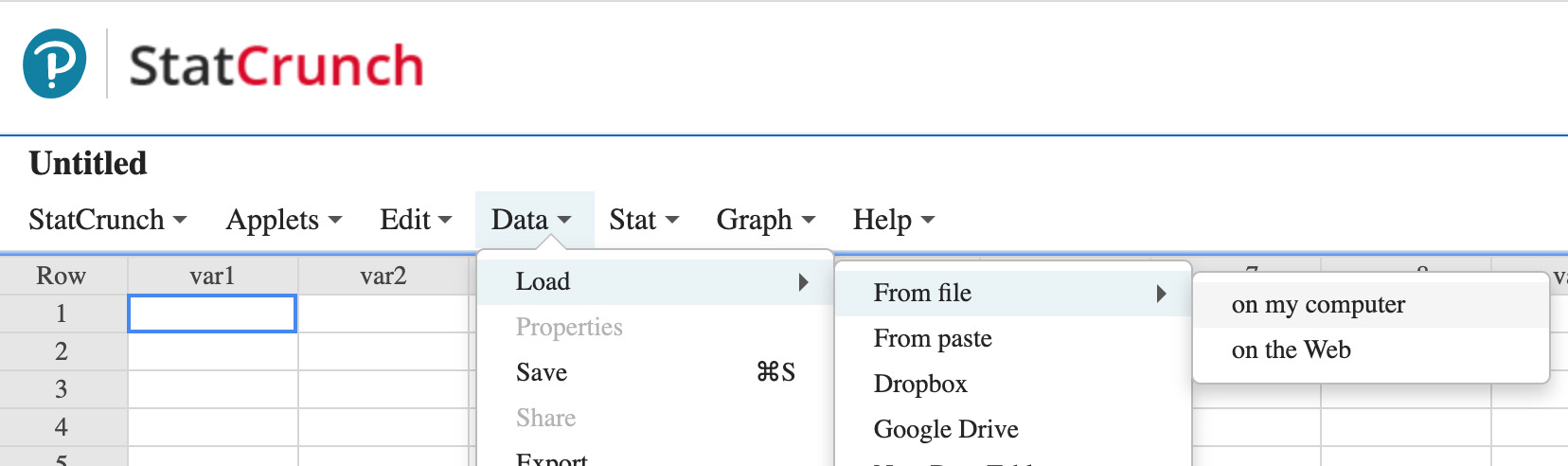Select From file in Load submenu
This screenshot has width=1568, height=466.
1012,293
